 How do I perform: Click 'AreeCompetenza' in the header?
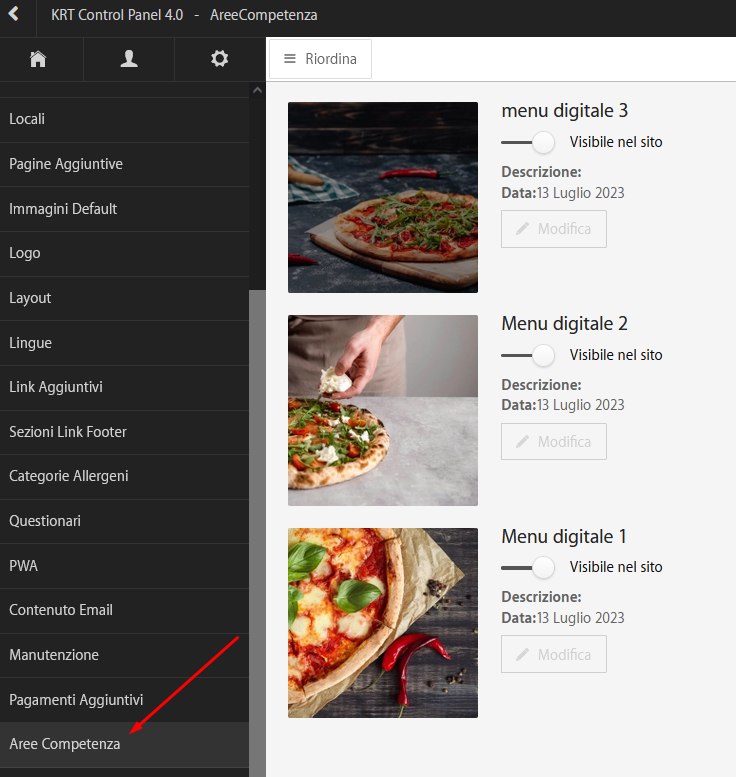[x=264, y=15]
